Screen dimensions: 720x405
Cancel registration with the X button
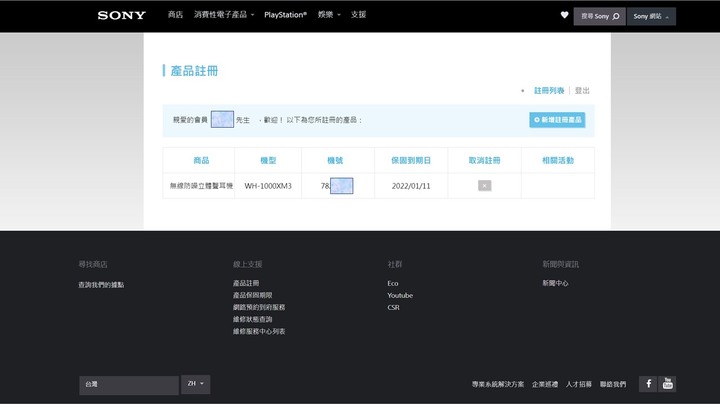click(484, 186)
